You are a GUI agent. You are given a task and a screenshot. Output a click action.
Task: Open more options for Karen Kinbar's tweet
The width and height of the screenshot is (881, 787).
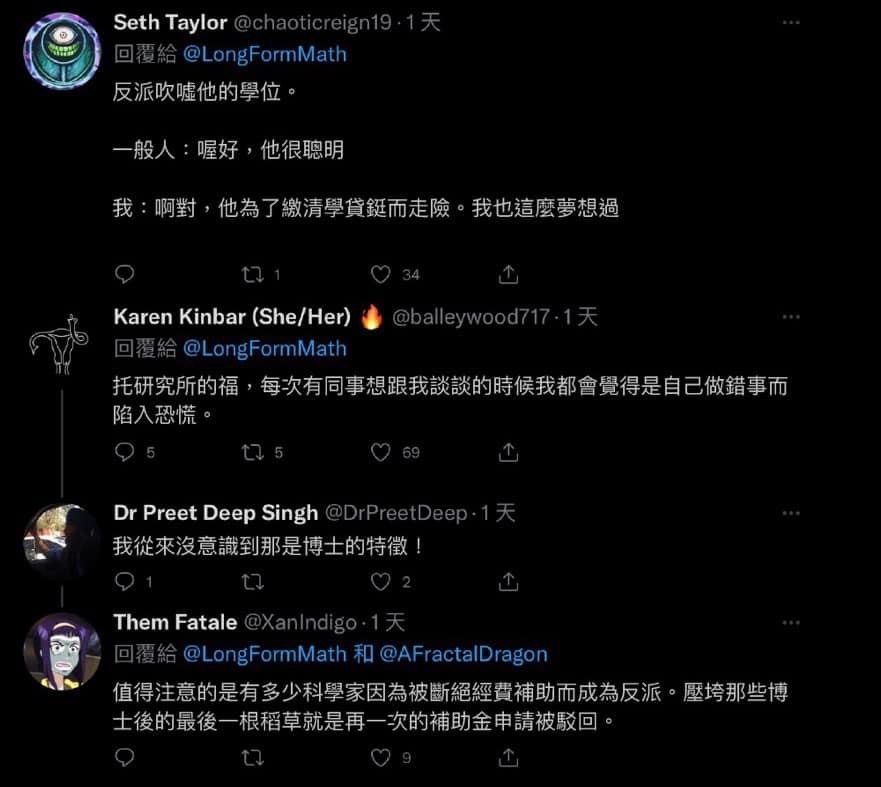click(791, 317)
